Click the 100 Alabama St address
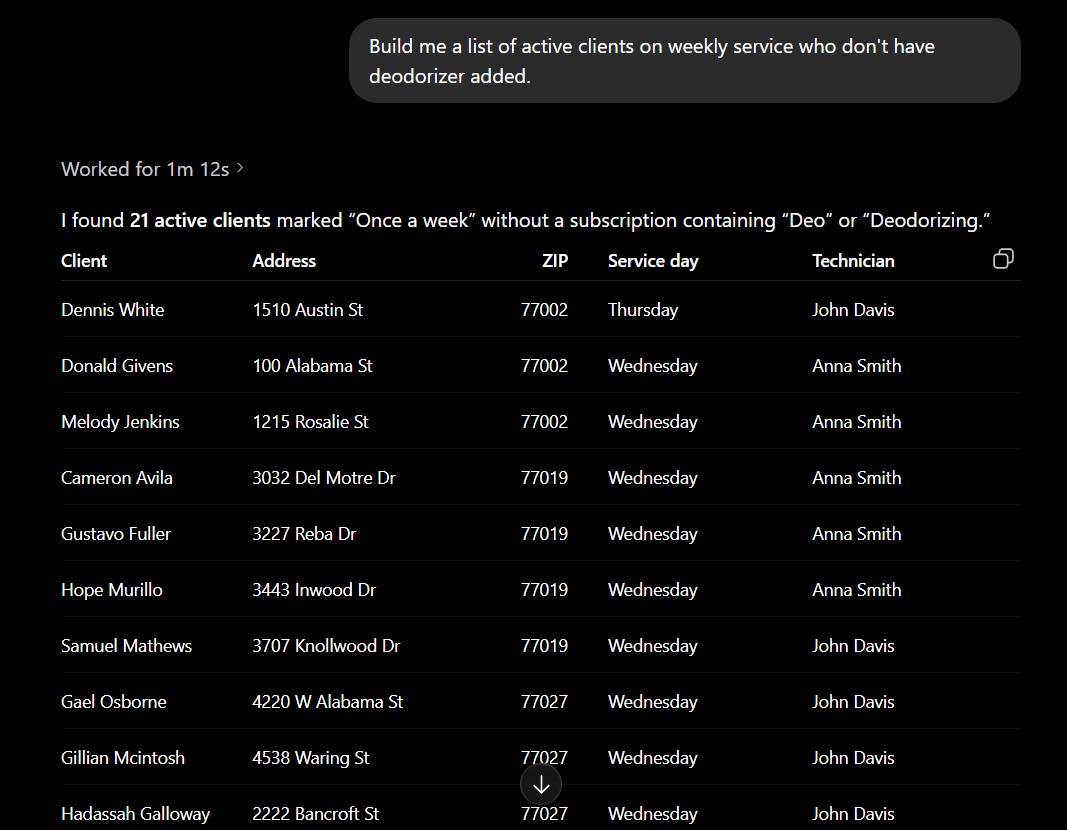Screen dimensions: 1067x830 [x=312, y=365]
